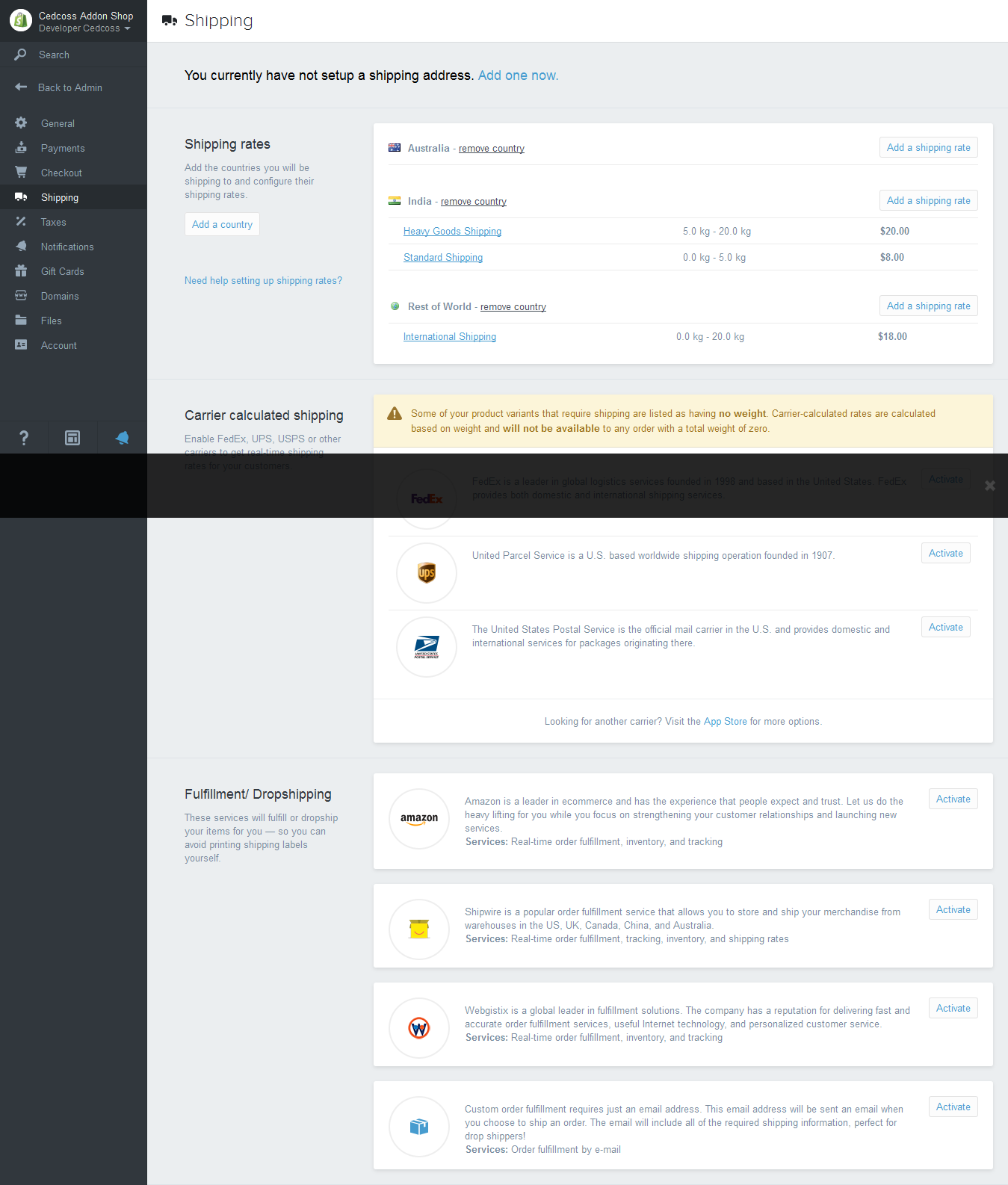Close the dark overlay banner
Screen dimensions: 1008x1185
coord(990,486)
